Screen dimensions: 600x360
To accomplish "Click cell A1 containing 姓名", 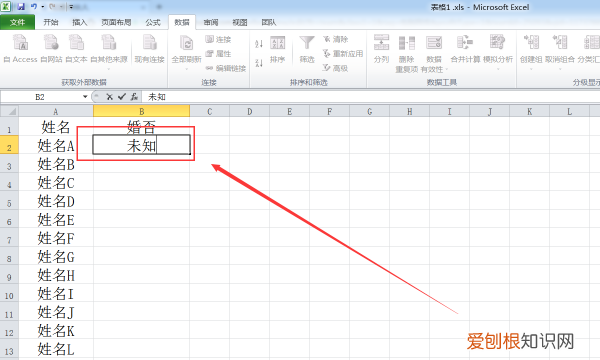I will point(56,126).
